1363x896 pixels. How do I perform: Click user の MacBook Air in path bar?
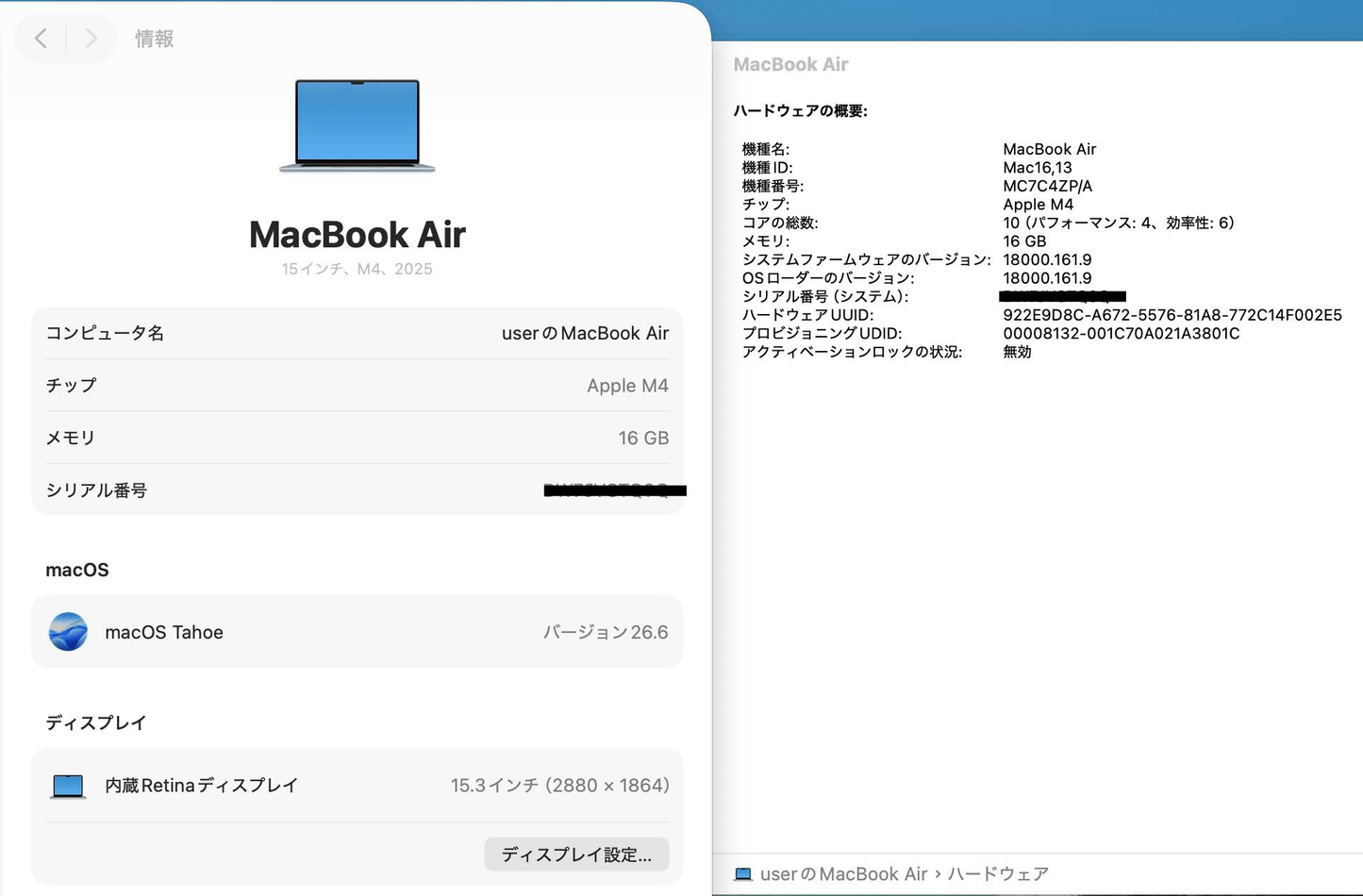844,874
